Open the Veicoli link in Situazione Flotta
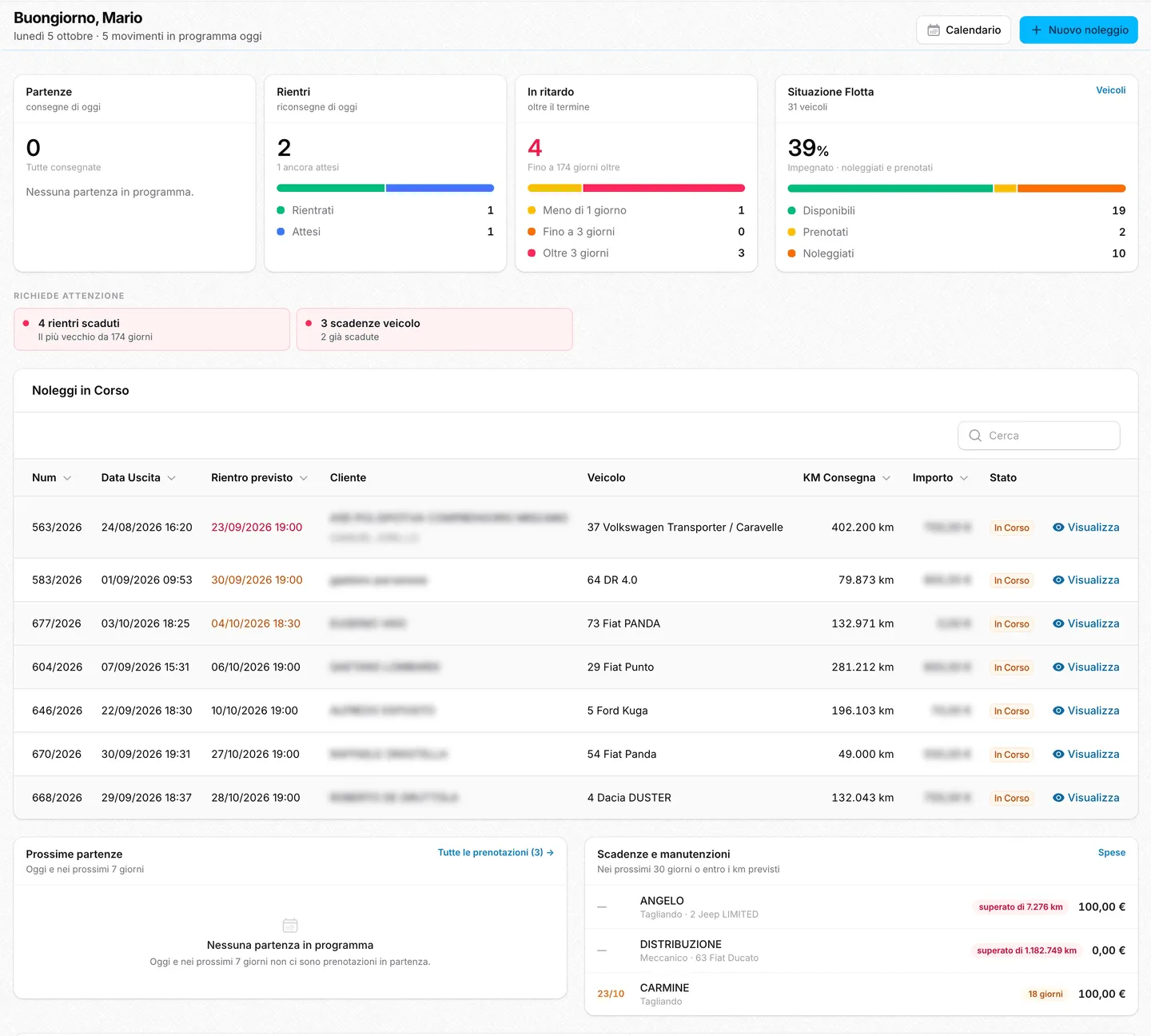The image size is (1151, 1036). point(1110,90)
